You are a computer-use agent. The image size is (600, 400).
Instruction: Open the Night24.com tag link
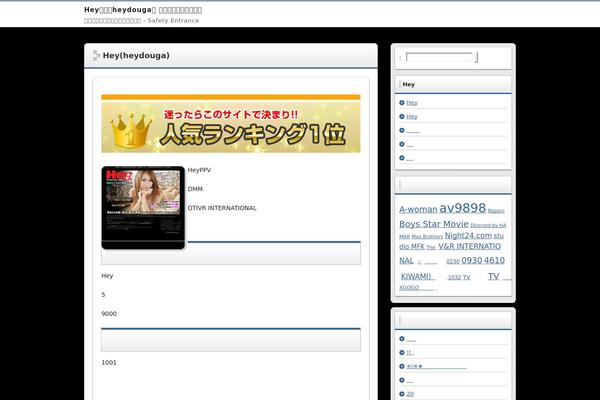coord(468,235)
